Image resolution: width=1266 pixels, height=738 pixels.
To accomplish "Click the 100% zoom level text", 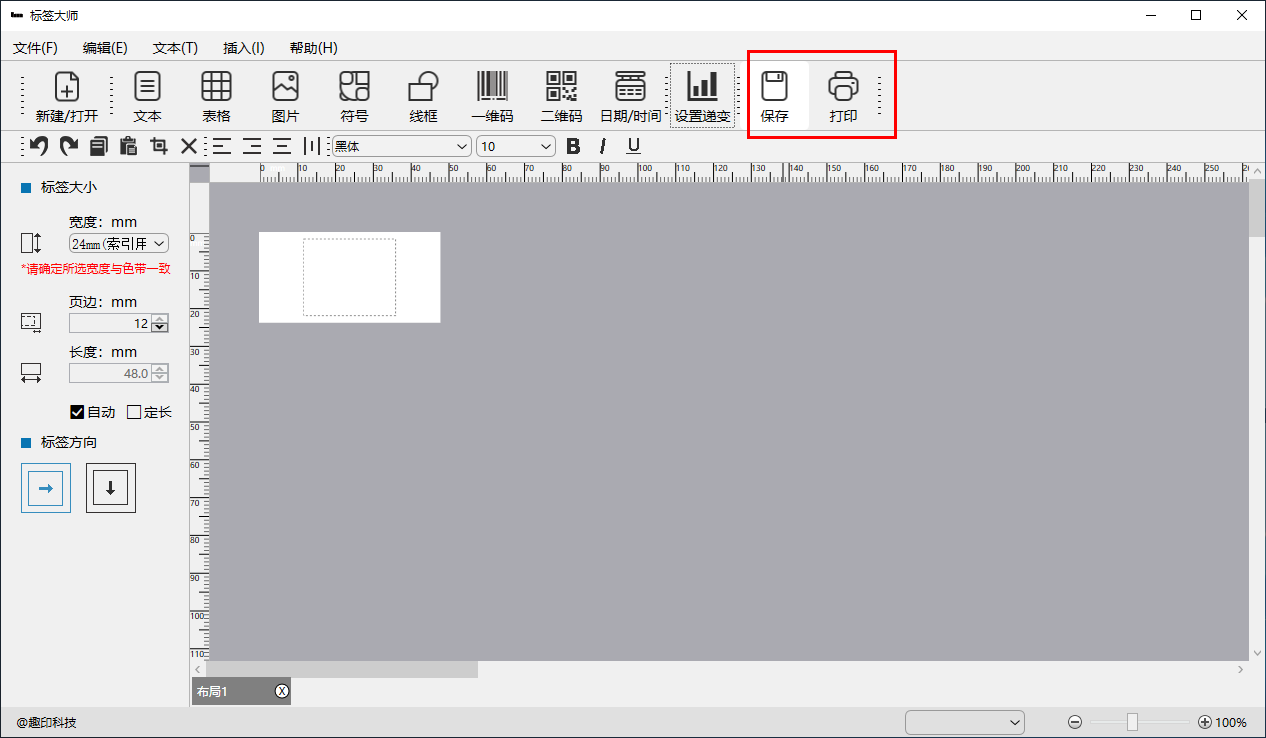I will [1231, 722].
